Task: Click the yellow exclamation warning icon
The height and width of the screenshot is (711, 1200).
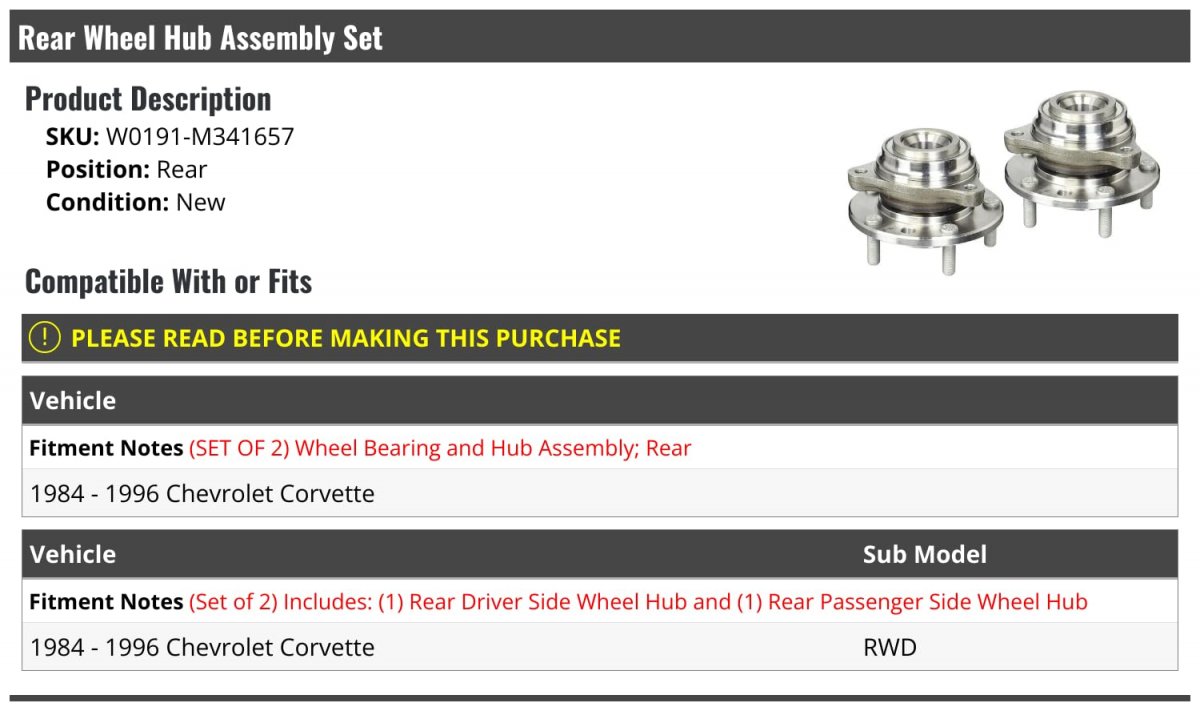Action: 45,338
